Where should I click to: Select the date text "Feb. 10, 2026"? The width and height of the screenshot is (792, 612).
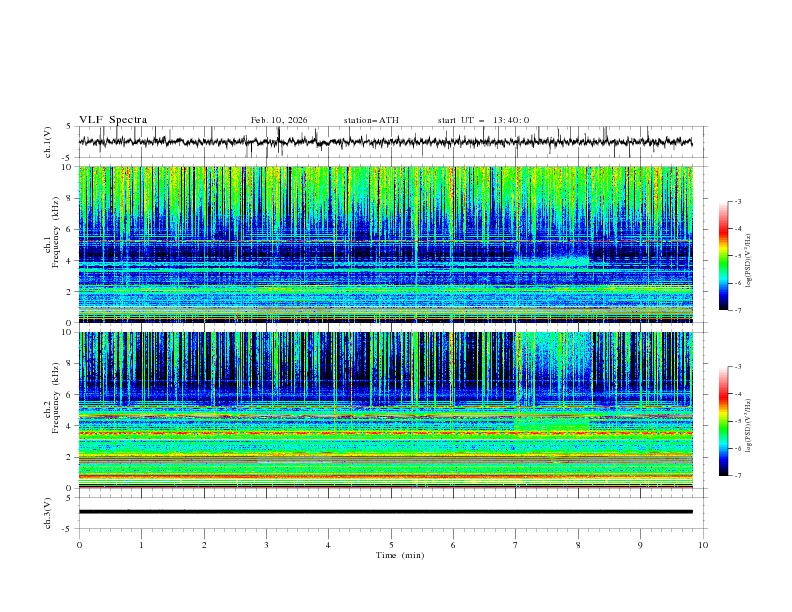pyautogui.click(x=279, y=120)
